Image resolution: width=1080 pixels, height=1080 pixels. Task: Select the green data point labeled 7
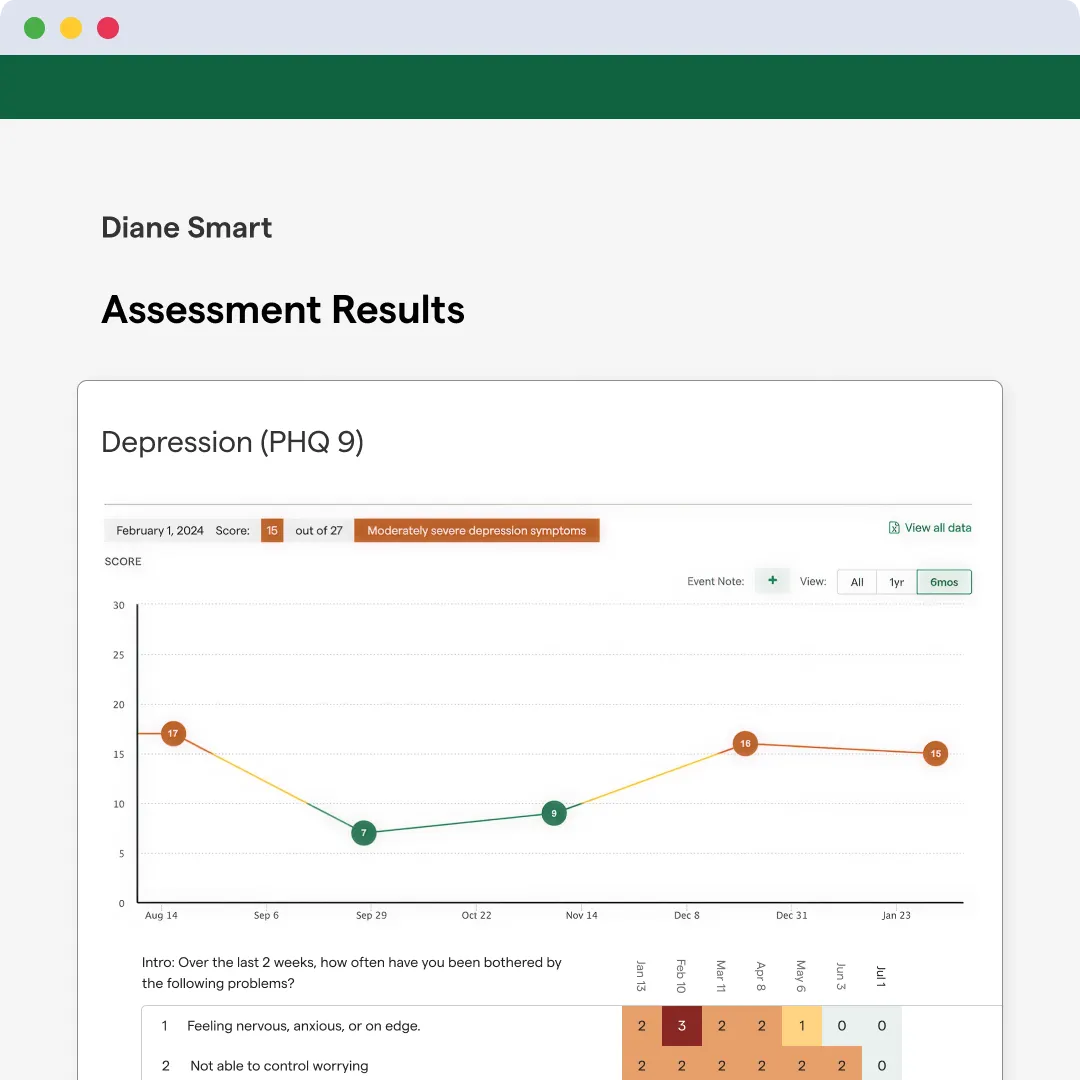pyautogui.click(x=364, y=833)
